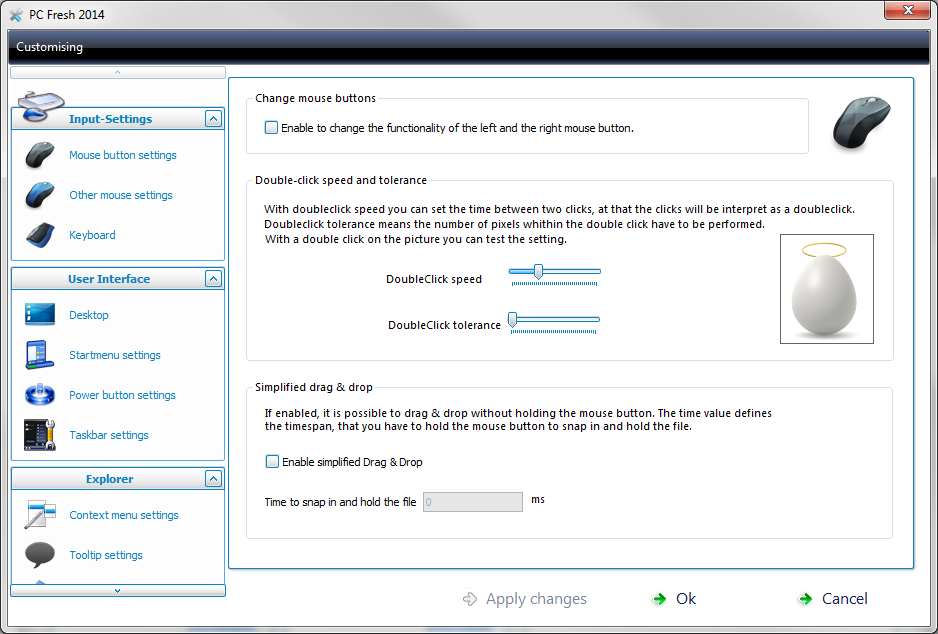Open Other mouse settings
The height and width of the screenshot is (634, 938).
(x=121, y=195)
